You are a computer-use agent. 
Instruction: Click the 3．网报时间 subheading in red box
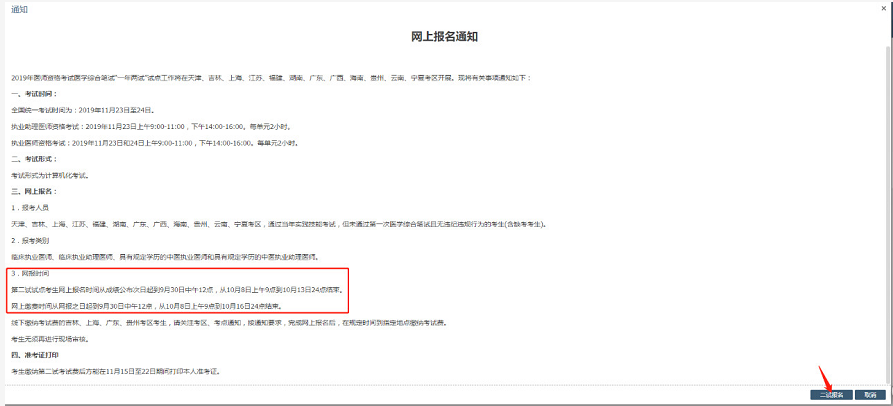pos(34,273)
